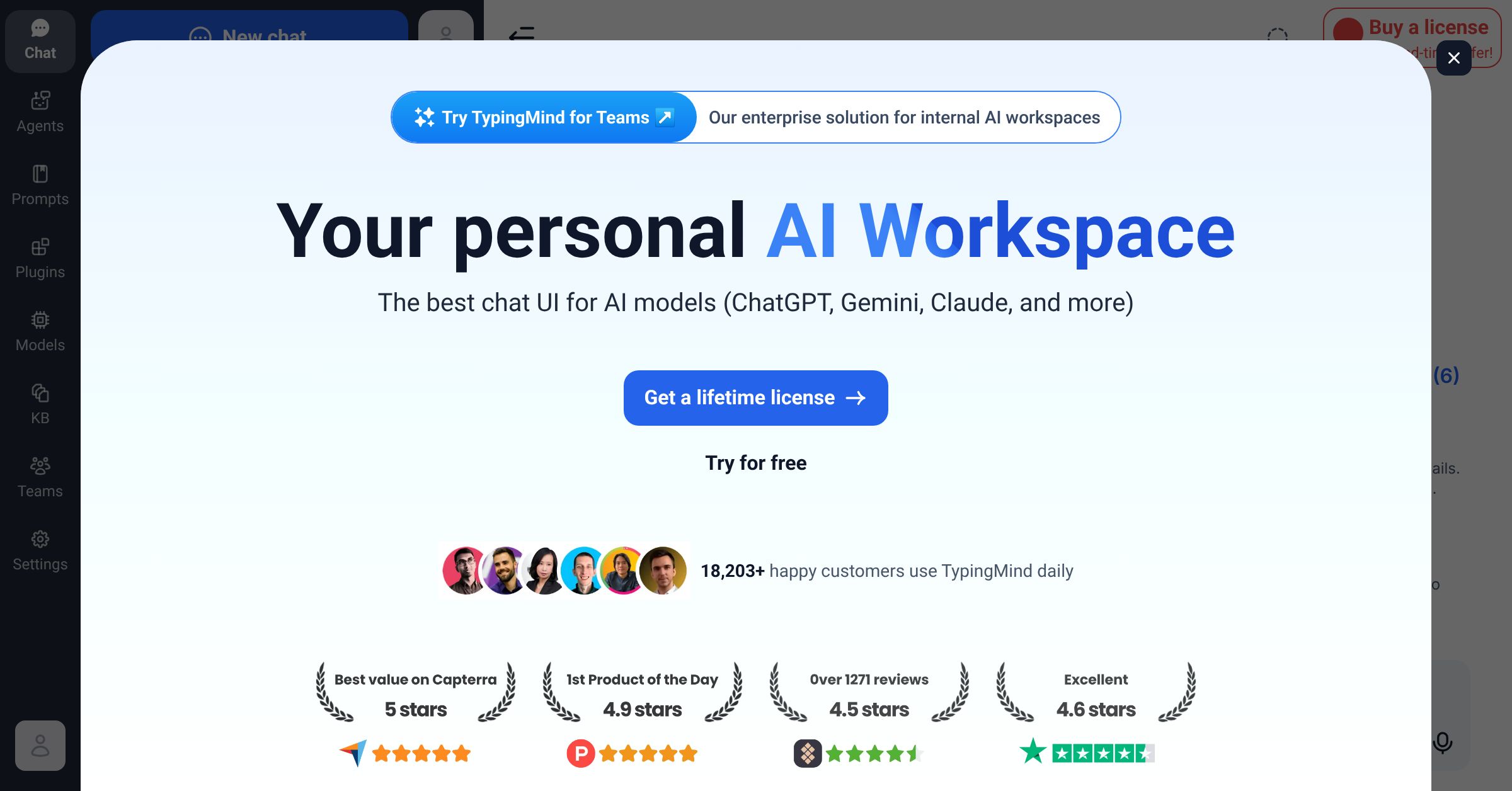Open the Agents section
The image size is (1512, 791).
(x=40, y=113)
